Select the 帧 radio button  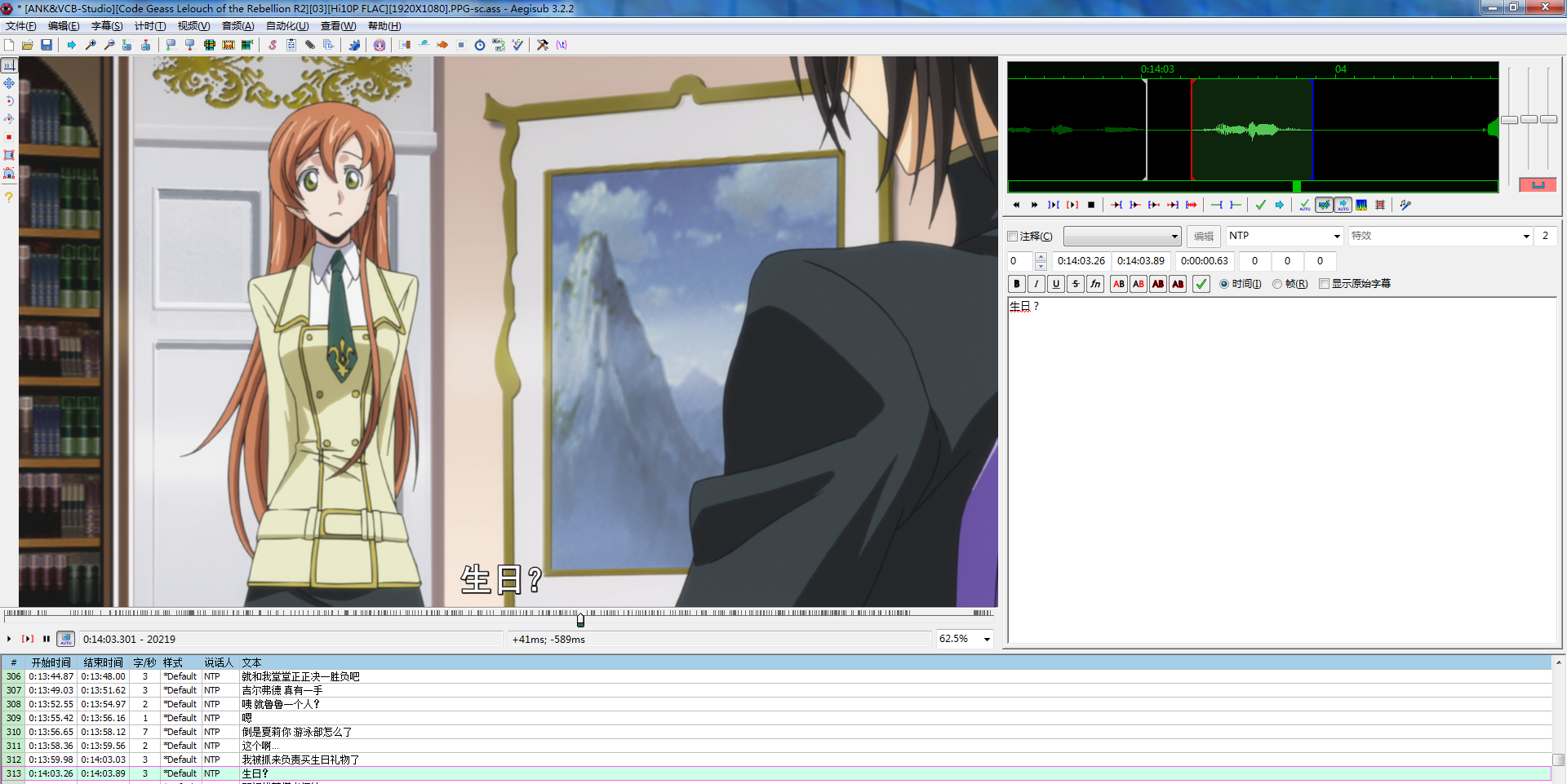tap(1277, 284)
